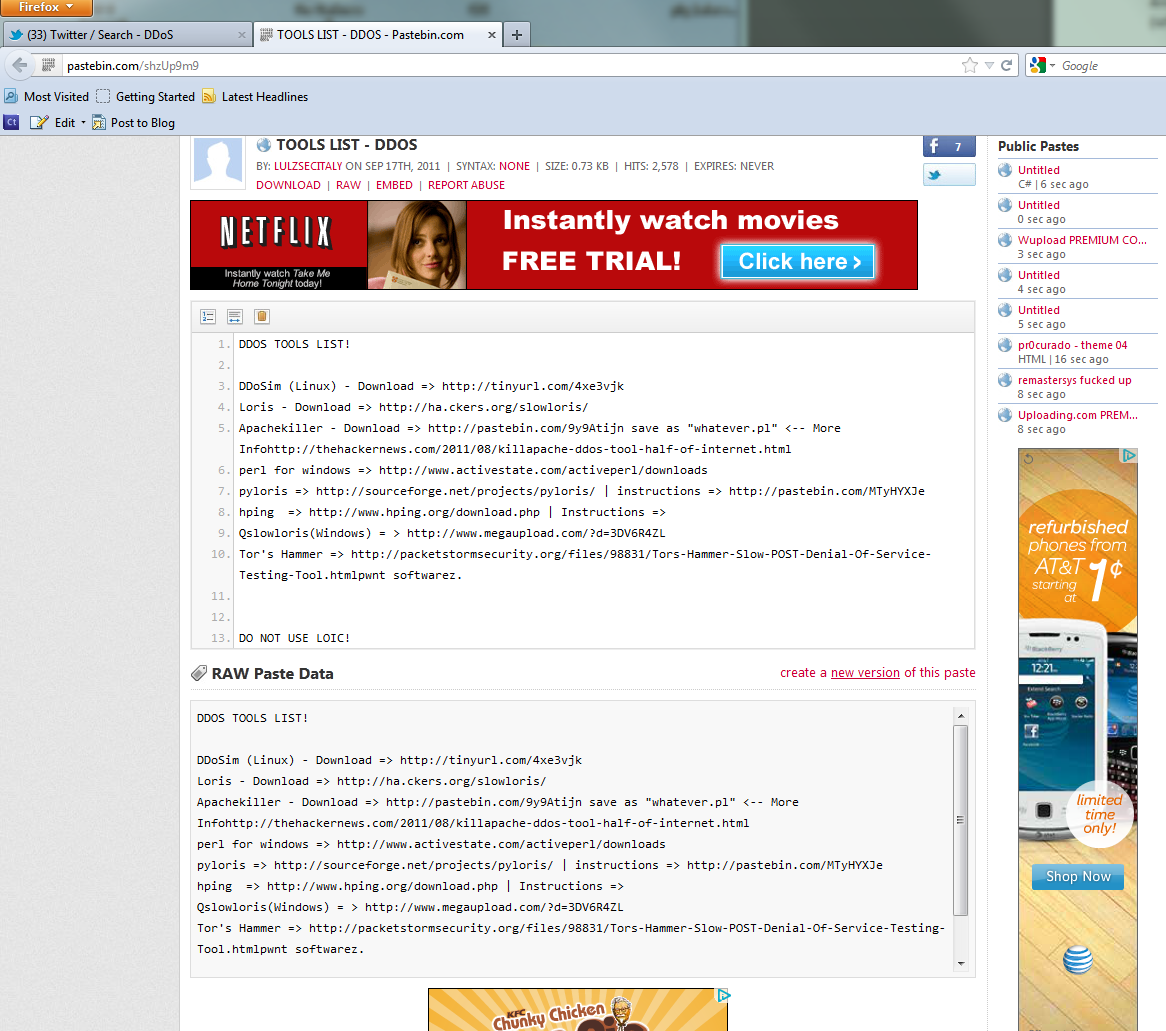1166x1031 pixels.
Task: Select the TOOLS LIST - DDOS Pastebin tab
Action: (378, 35)
